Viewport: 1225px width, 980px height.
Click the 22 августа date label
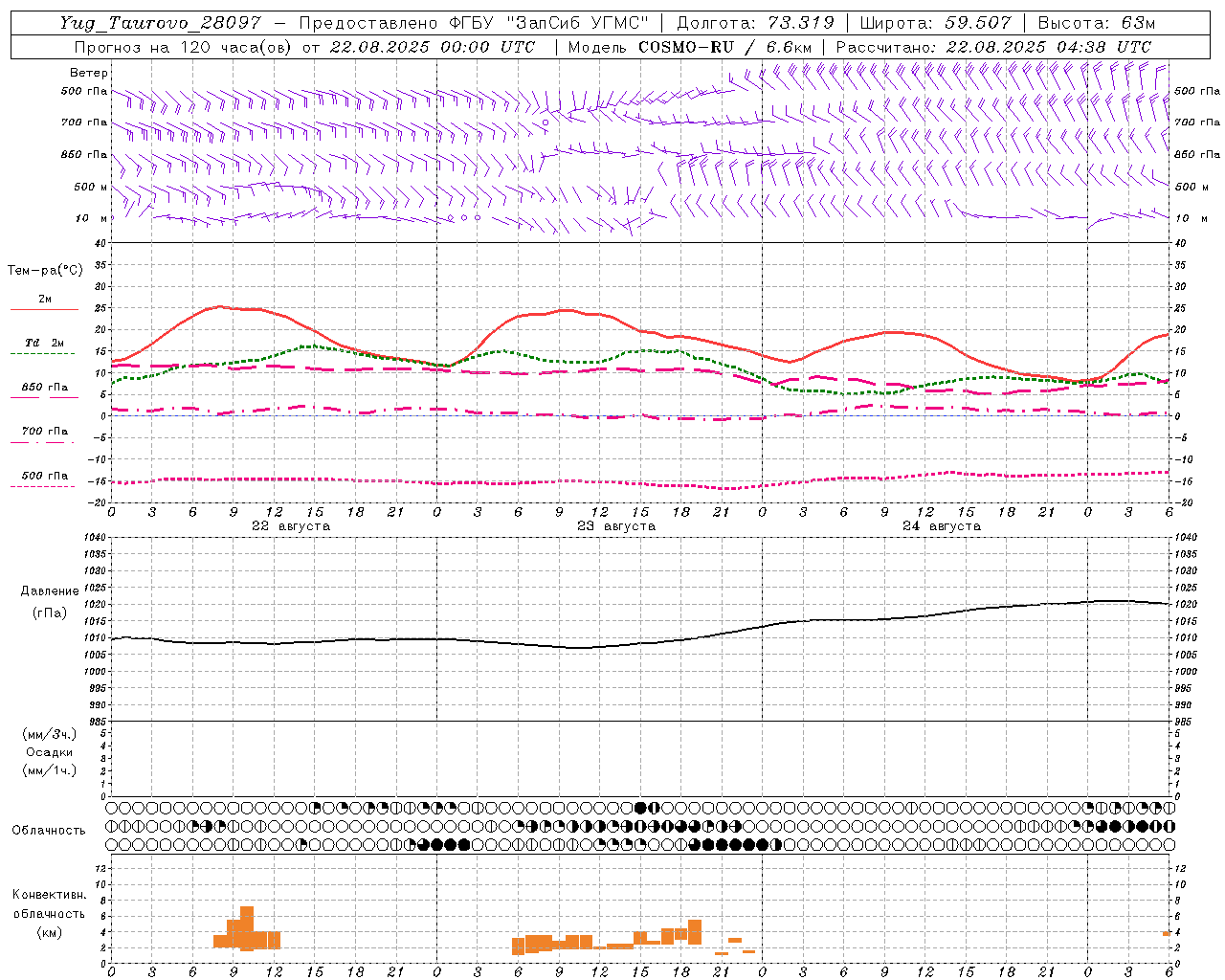[291, 526]
